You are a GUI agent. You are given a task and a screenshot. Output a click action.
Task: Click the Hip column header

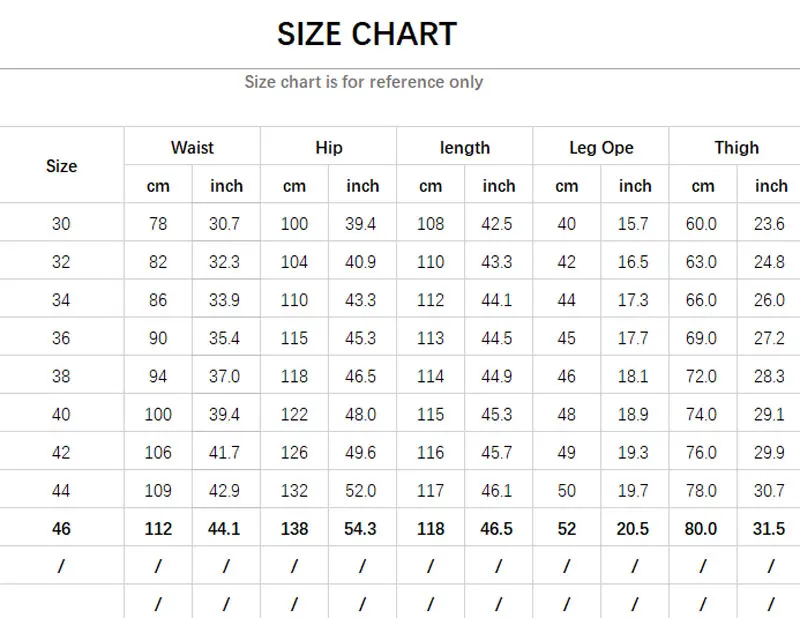(x=328, y=148)
